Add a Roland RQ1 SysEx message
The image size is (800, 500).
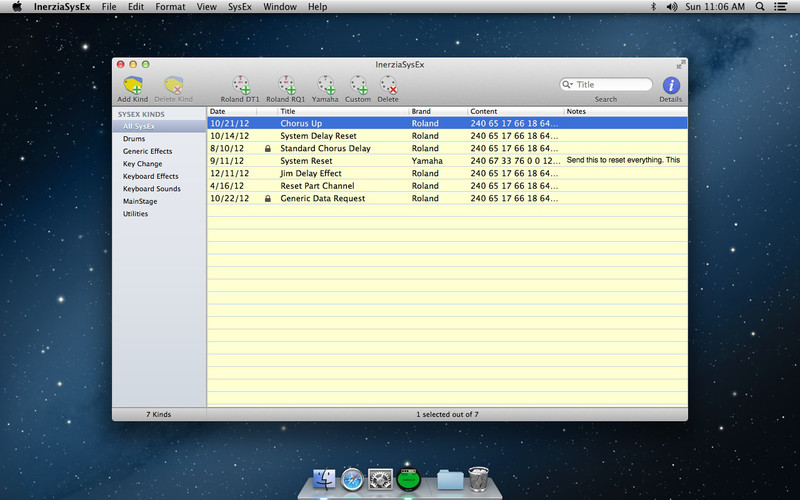tap(286, 85)
